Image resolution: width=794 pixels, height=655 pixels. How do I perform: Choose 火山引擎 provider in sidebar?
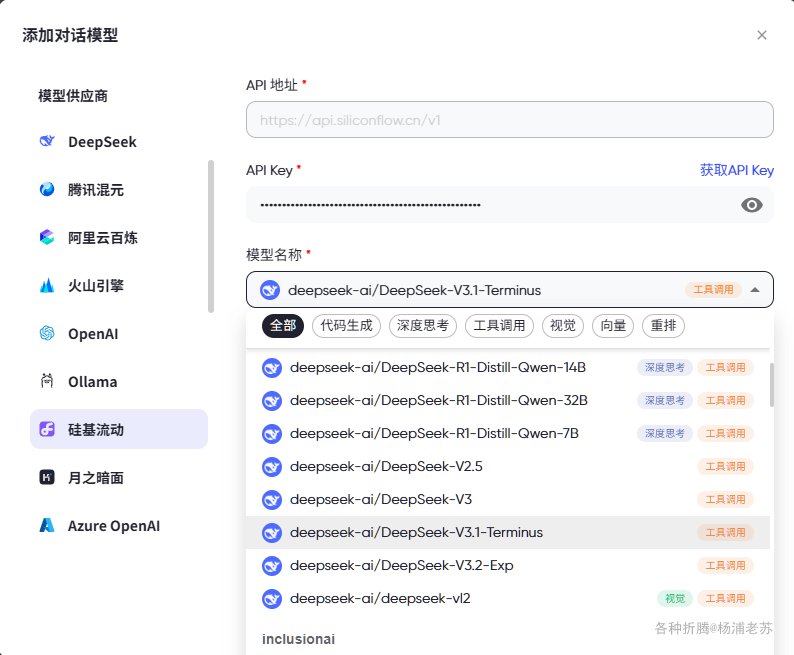click(x=119, y=285)
